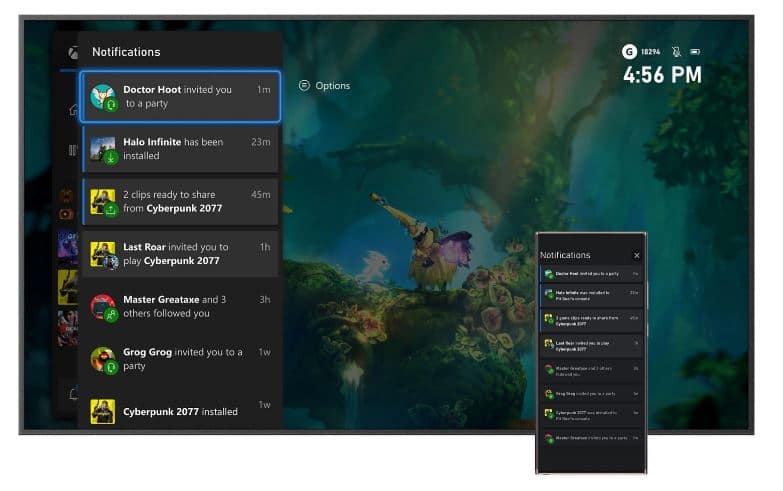This screenshot has width=783, height=491.
Task: Select the yellow Cyberpunk tile in guide sidebar
Action: (68, 287)
